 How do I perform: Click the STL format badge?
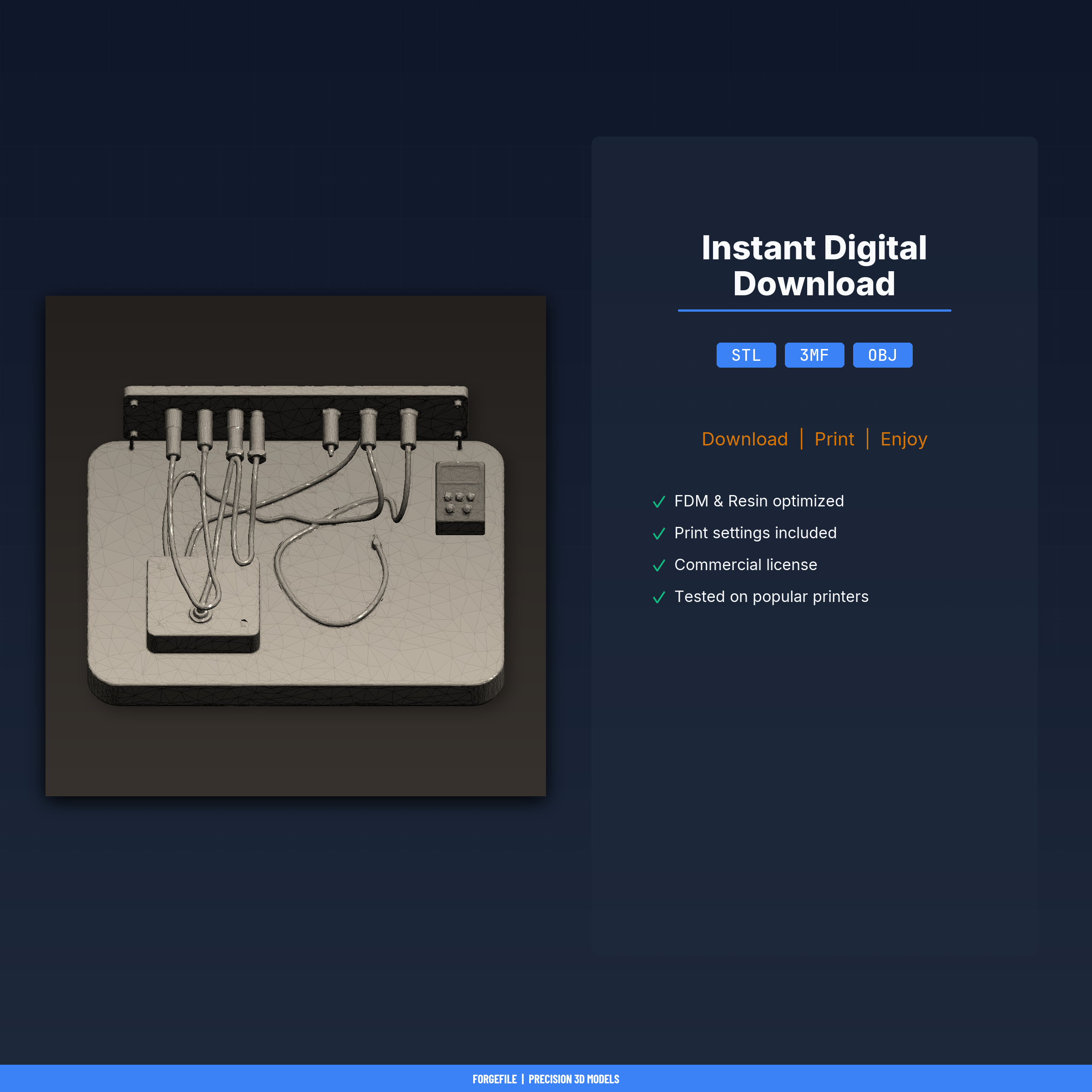coord(746,355)
